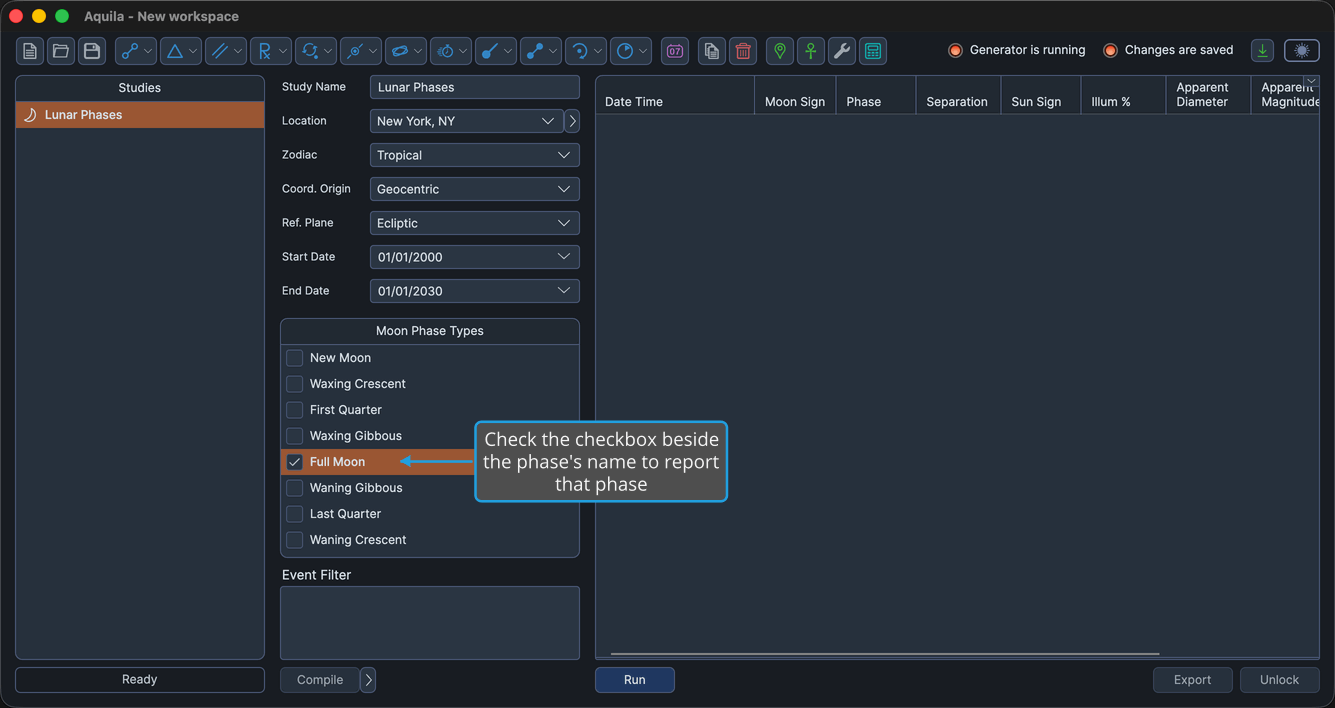
Task: Toggle theme with the sun icon
Action: [x=1302, y=51]
